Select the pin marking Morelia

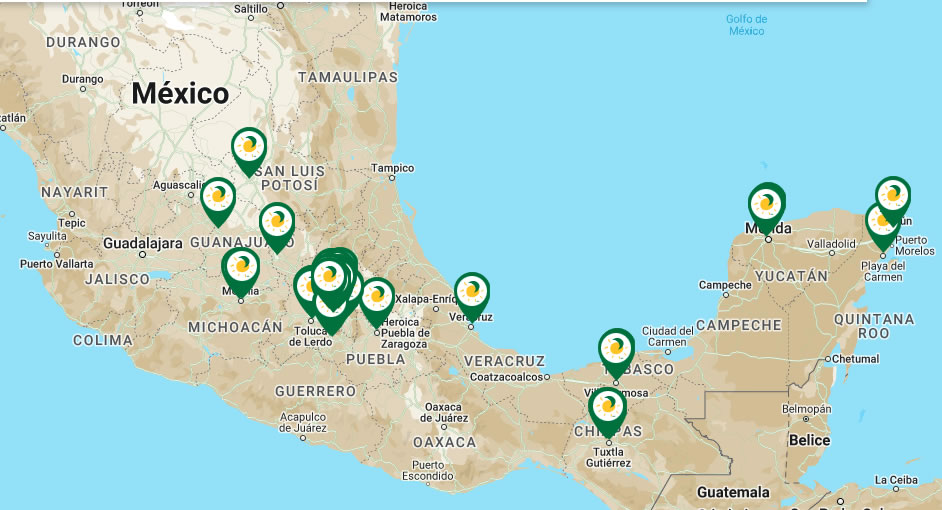coord(241,272)
